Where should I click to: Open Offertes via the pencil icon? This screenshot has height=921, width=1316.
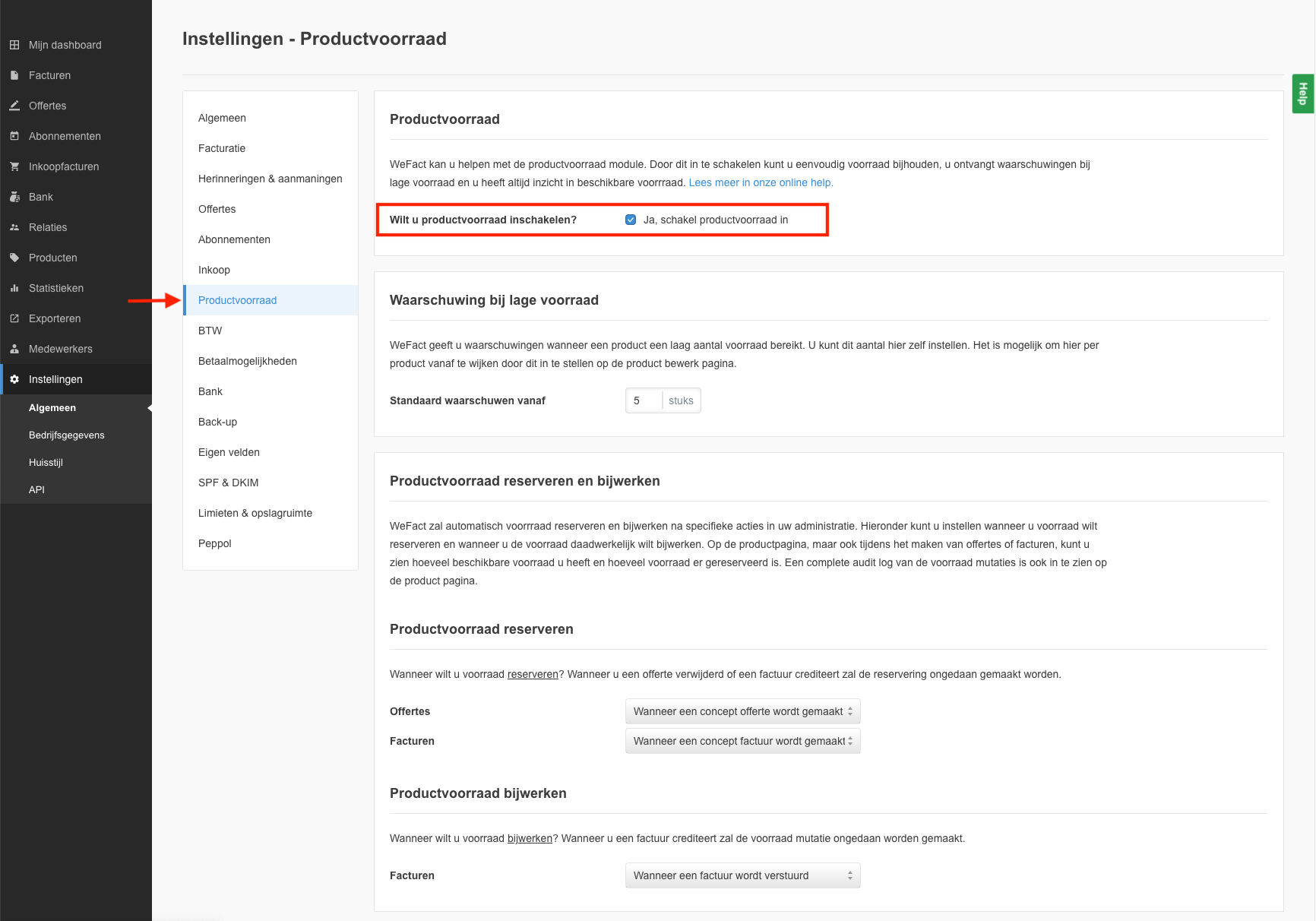tap(14, 106)
